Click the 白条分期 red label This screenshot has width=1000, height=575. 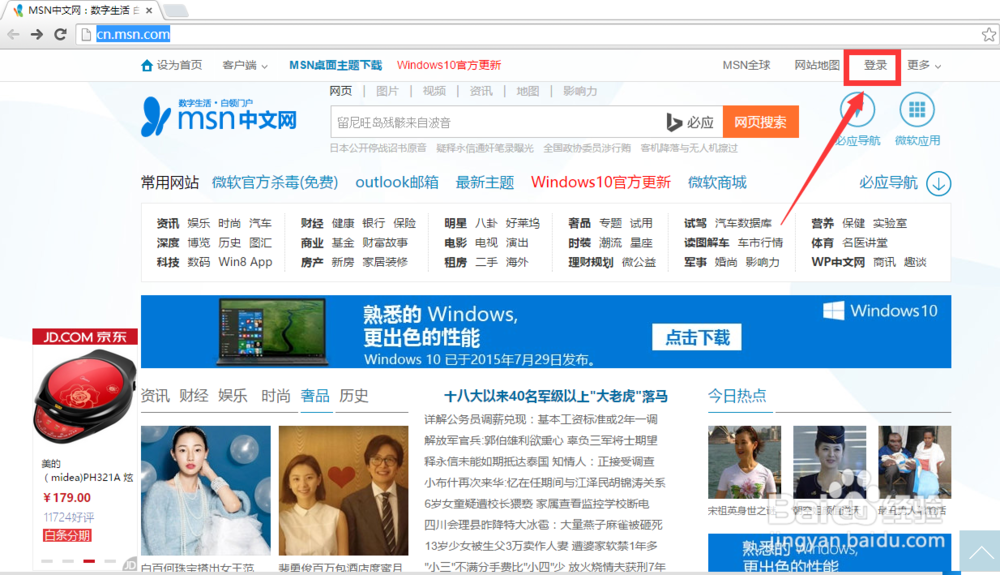pyautogui.click(x=67, y=535)
